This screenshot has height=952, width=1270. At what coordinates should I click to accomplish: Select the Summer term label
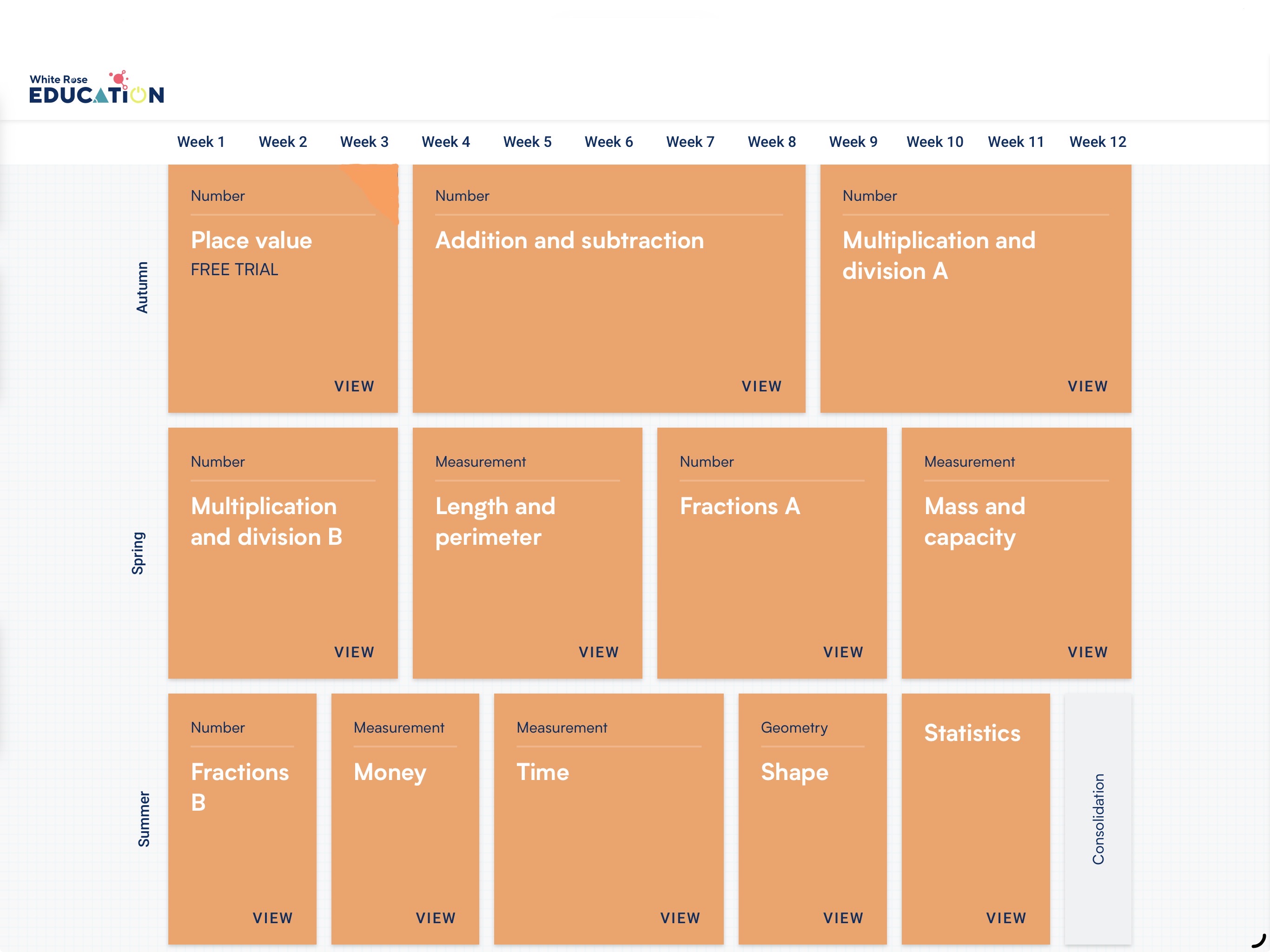144,818
